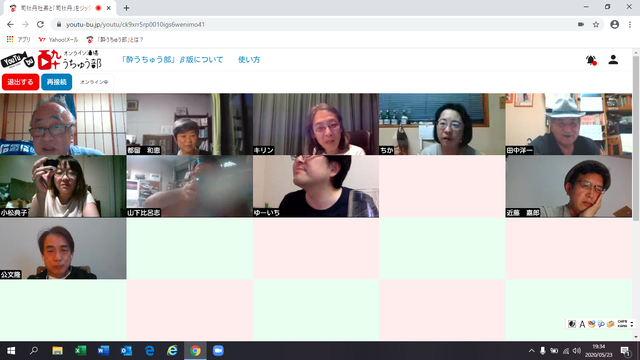The height and width of the screenshot is (360, 640).
Task: Close the current browser tab
Action: click(x=109, y=8)
